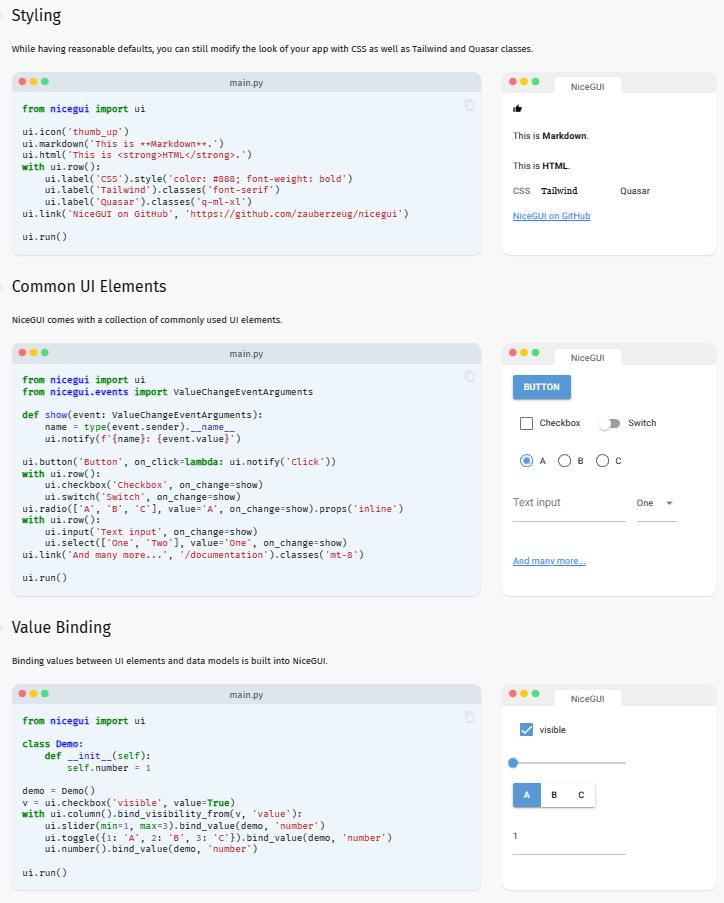Screen dimensions: 724x903
Task: Click the thumbs-up icon in Styling demo
Action: 517,108
